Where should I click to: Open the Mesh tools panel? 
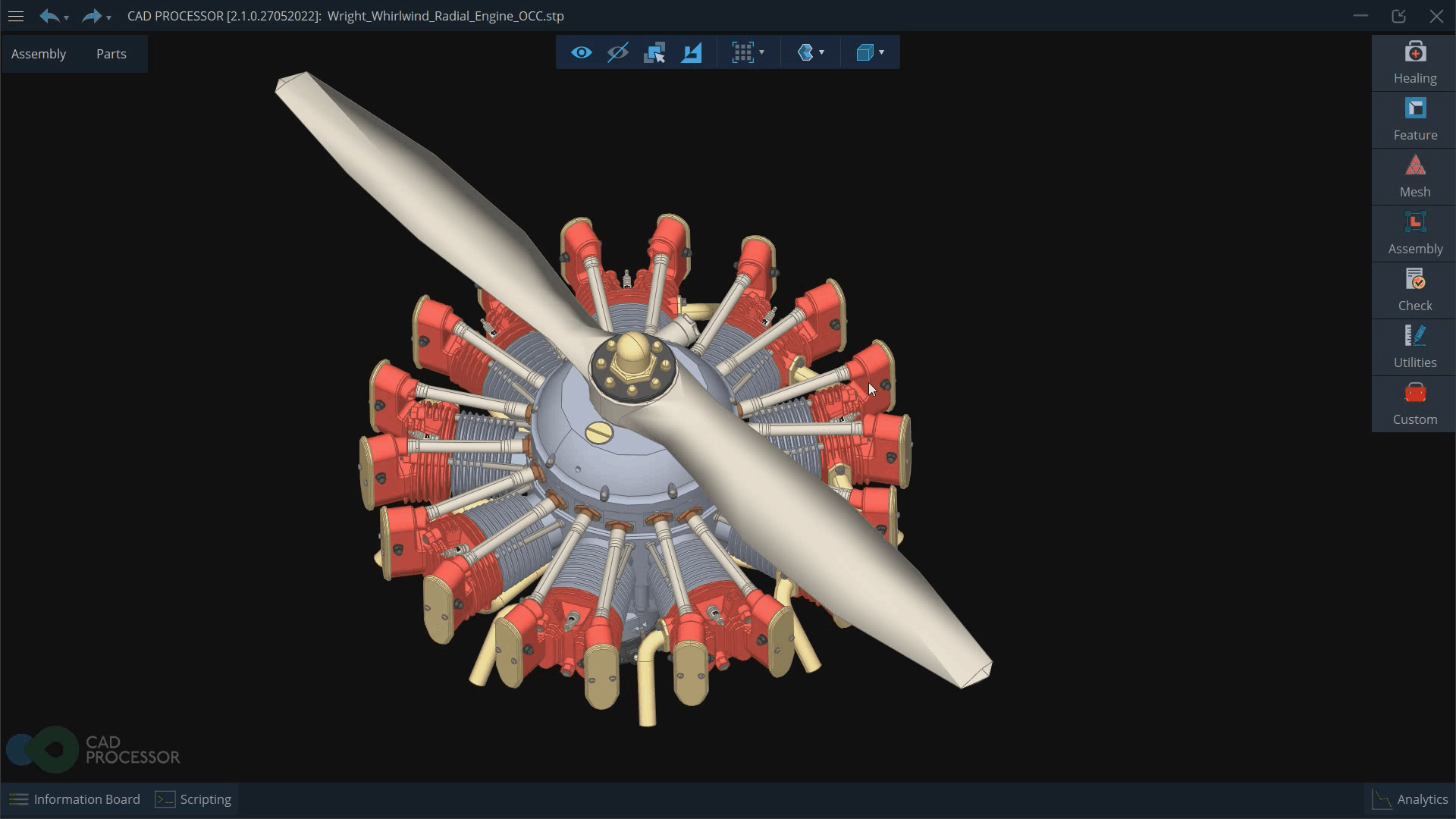[1414, 177]
